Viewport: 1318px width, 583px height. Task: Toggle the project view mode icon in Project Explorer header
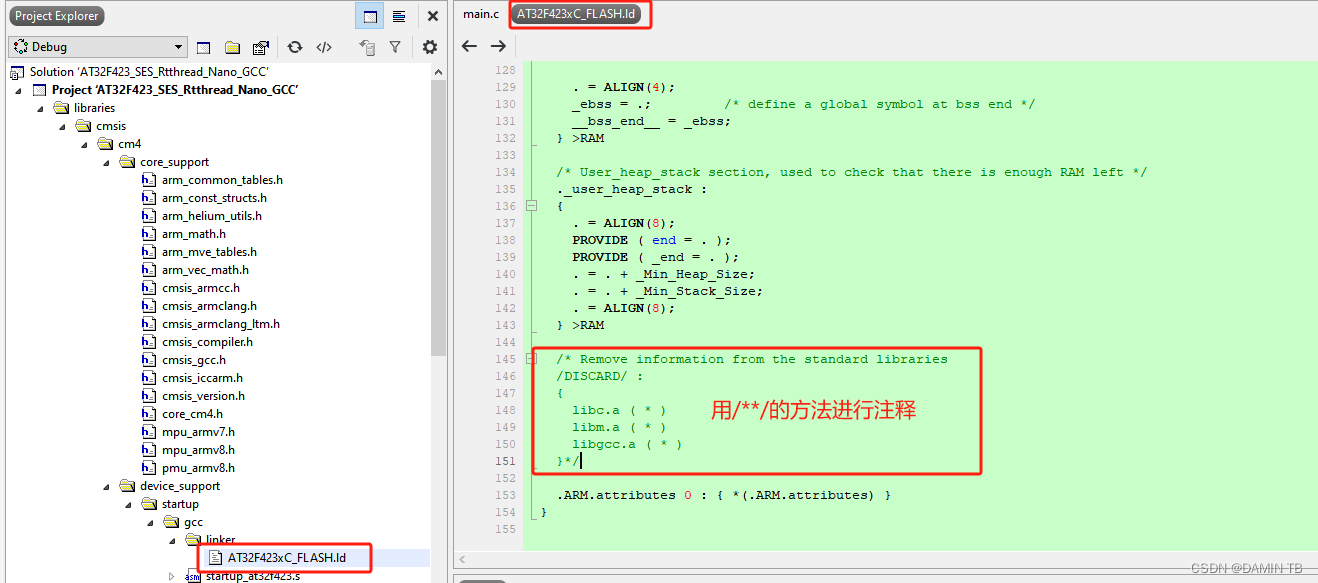click(370, 16)
